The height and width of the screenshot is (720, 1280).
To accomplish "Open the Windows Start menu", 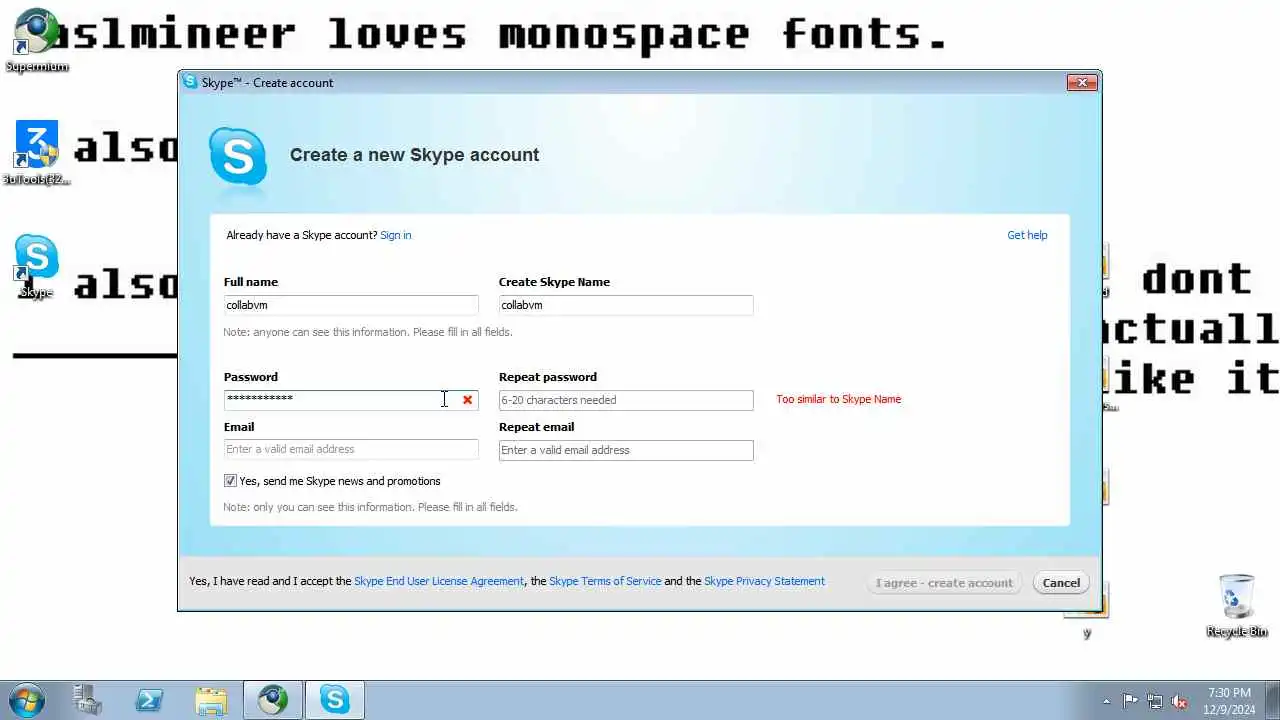I will click(27, 700).
